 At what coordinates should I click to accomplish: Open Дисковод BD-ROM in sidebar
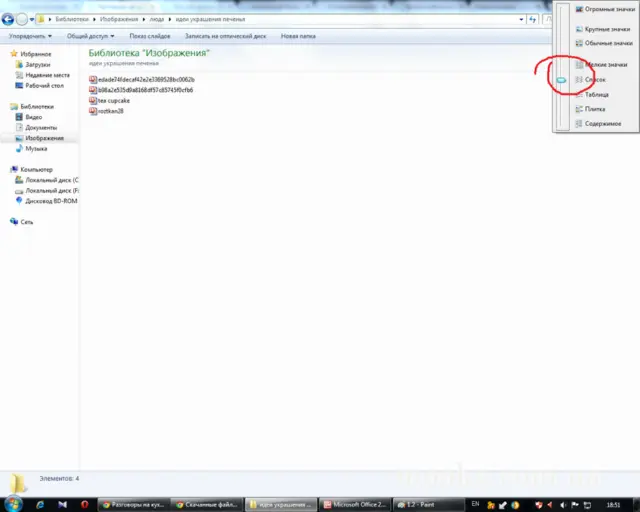pos(47,201)
